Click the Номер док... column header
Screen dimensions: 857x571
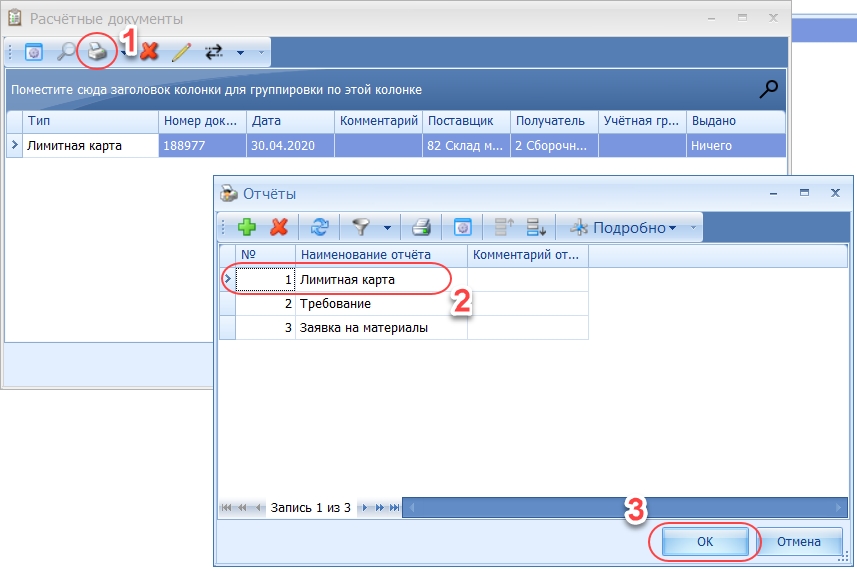202,121
